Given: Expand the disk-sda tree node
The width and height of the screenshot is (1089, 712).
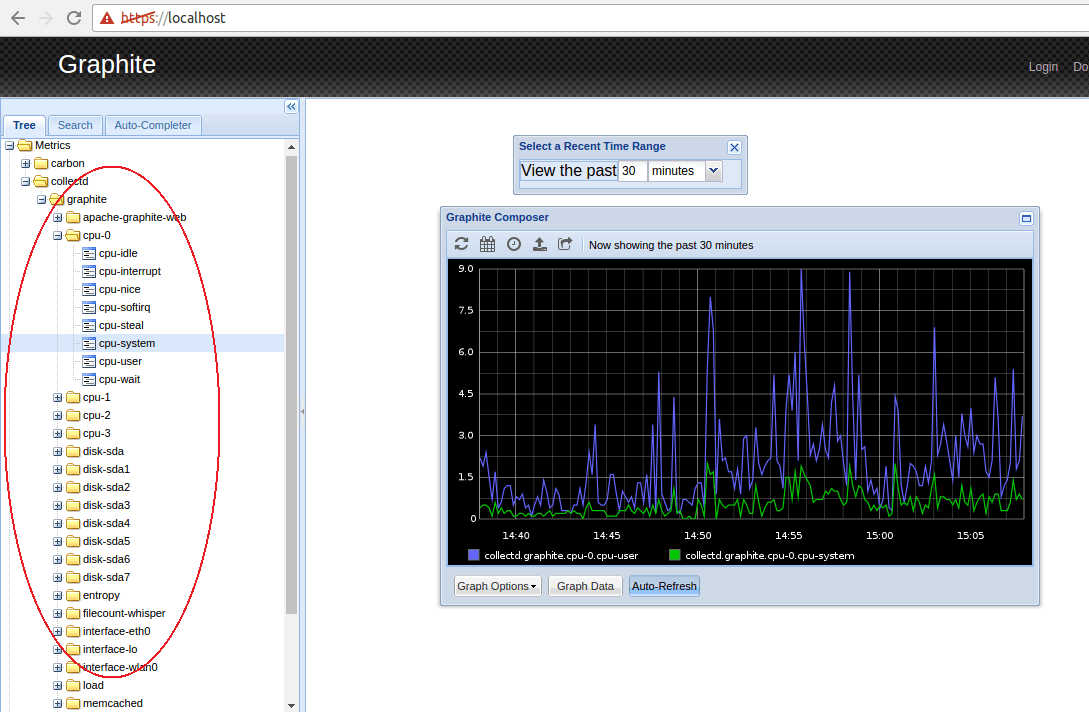Looking at the screenshot, I should tap(57, 451).
